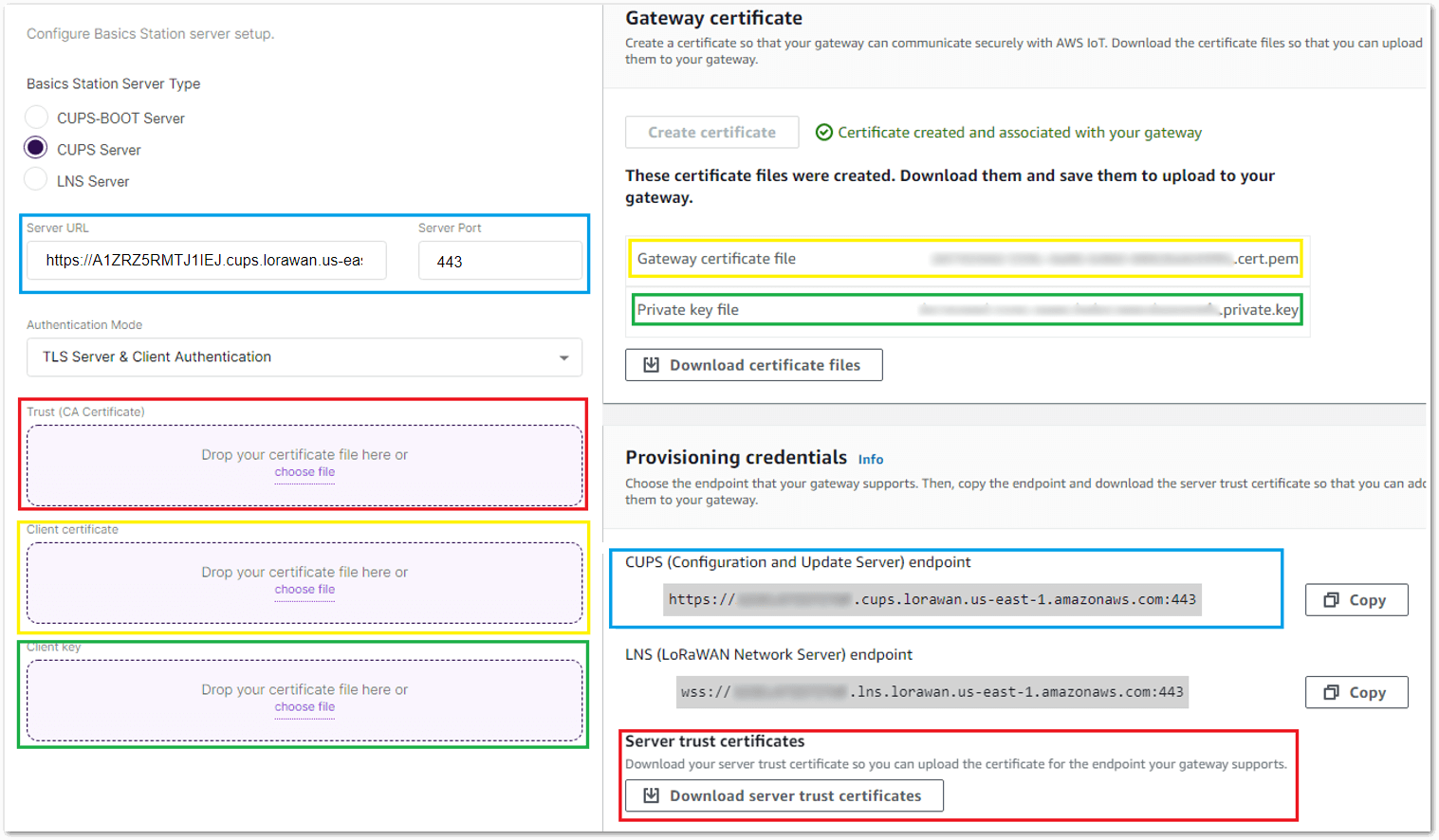The image size is (1439, 840).
Task: Open the Info link beside Provisioning credentials
Action: [x=870, y=460]
